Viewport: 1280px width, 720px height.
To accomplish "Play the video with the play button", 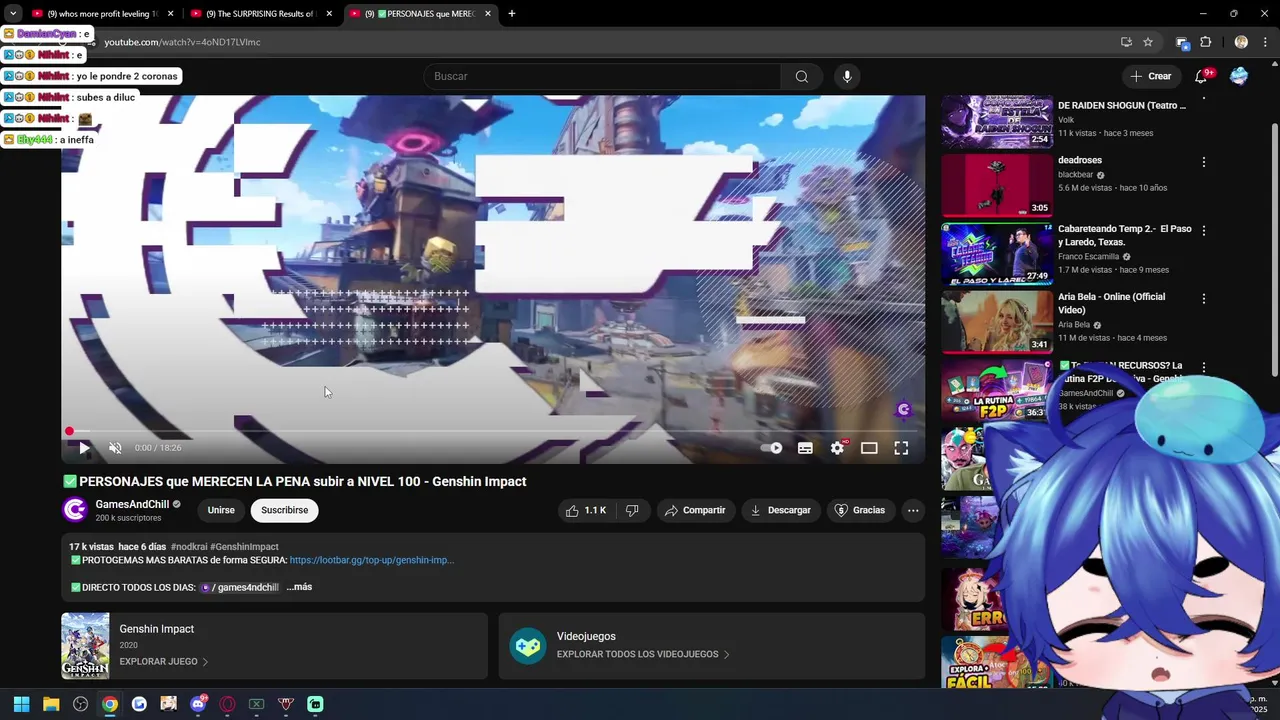I will coord(84,448).
